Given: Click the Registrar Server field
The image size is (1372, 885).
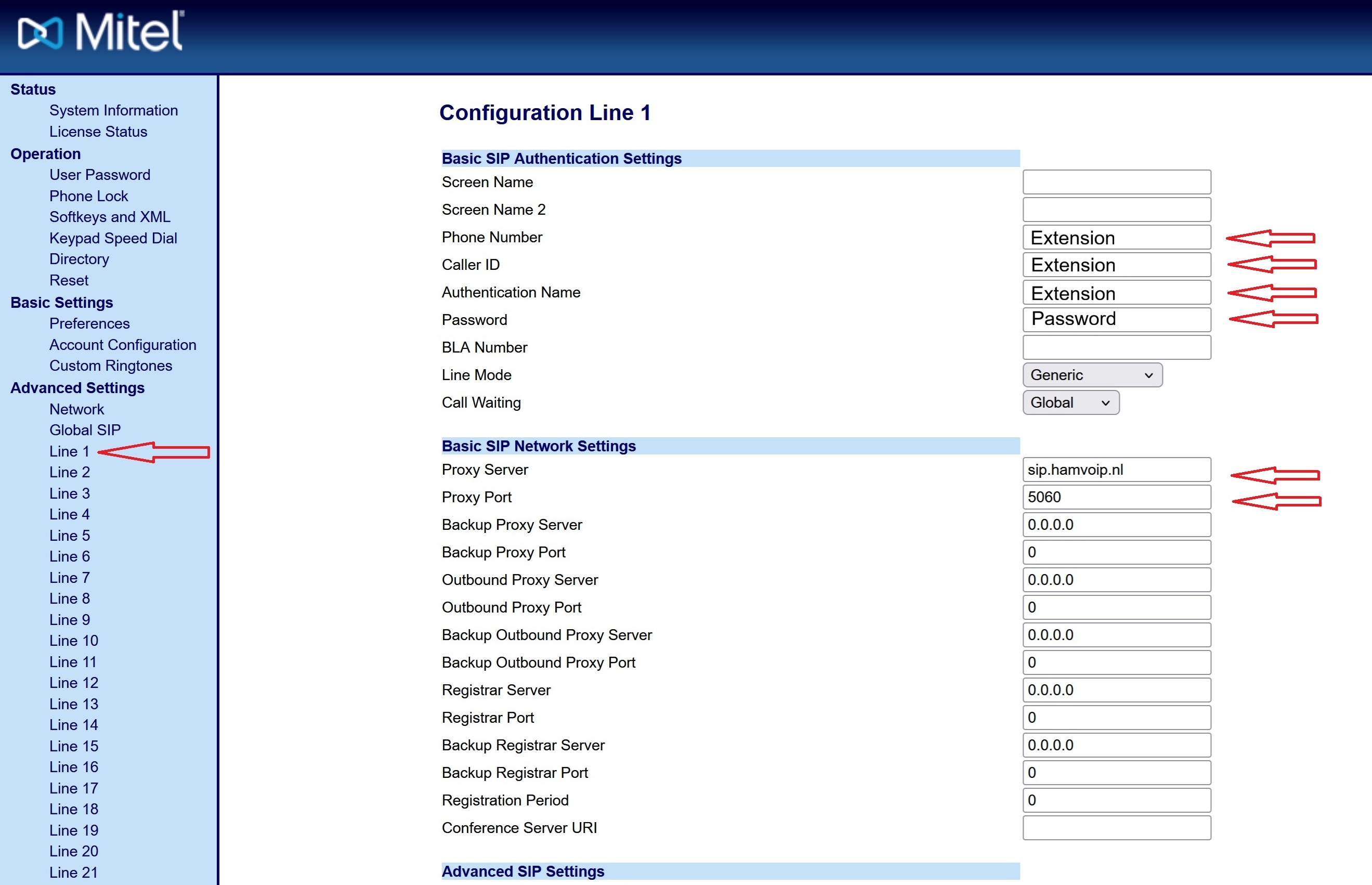Looking at the screenshot, I should pos(1116,689).
